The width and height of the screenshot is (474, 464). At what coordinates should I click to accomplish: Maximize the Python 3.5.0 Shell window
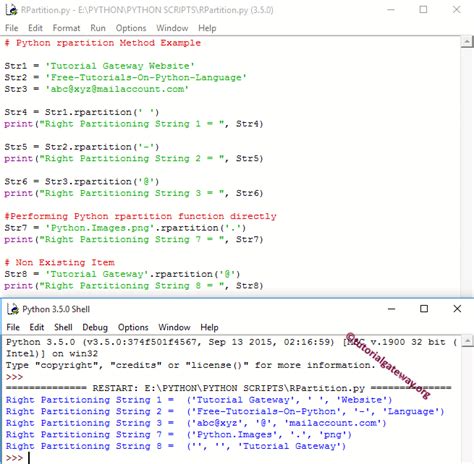pos(424,309)
